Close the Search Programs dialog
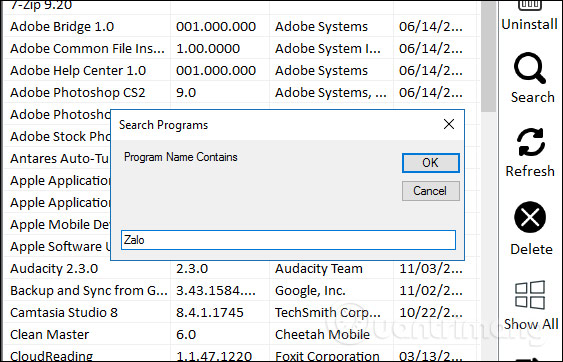 tap(449, 124)
